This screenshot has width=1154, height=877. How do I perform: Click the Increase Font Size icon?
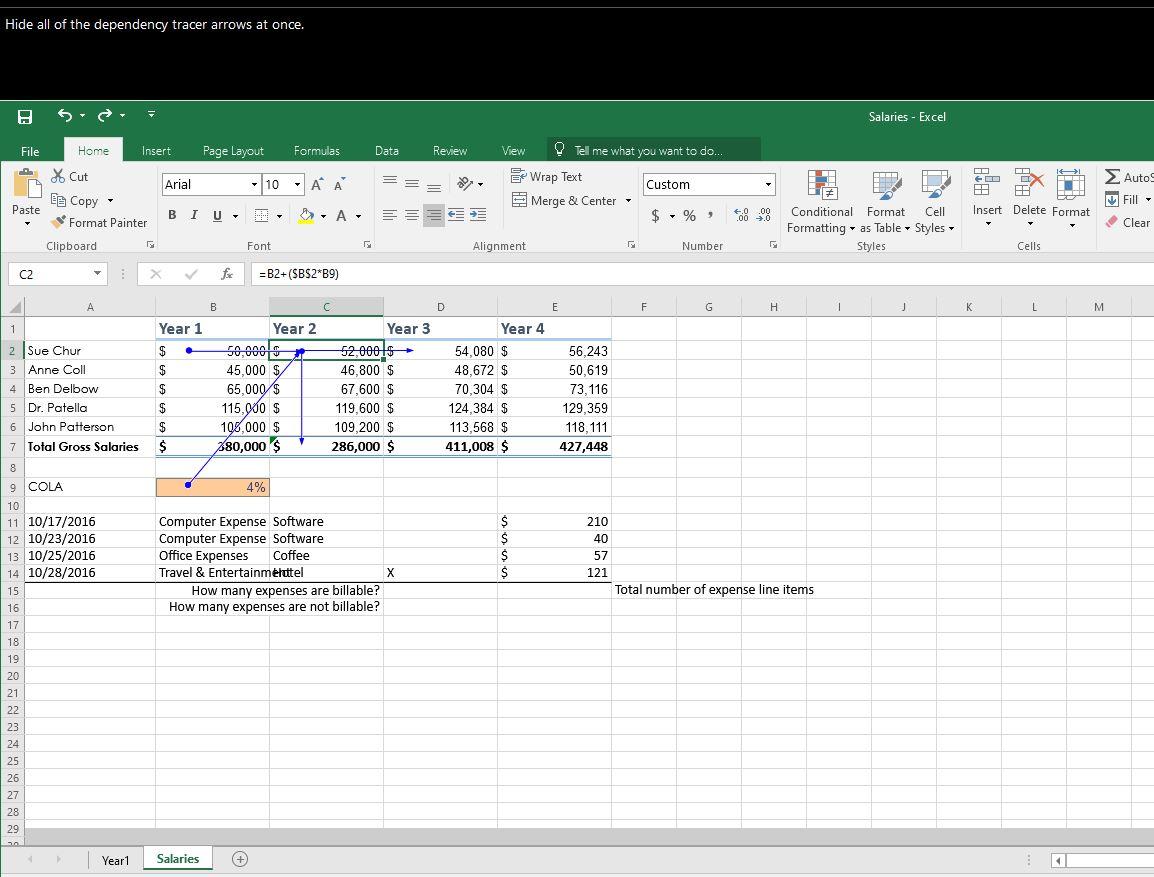tap(317, 185)
